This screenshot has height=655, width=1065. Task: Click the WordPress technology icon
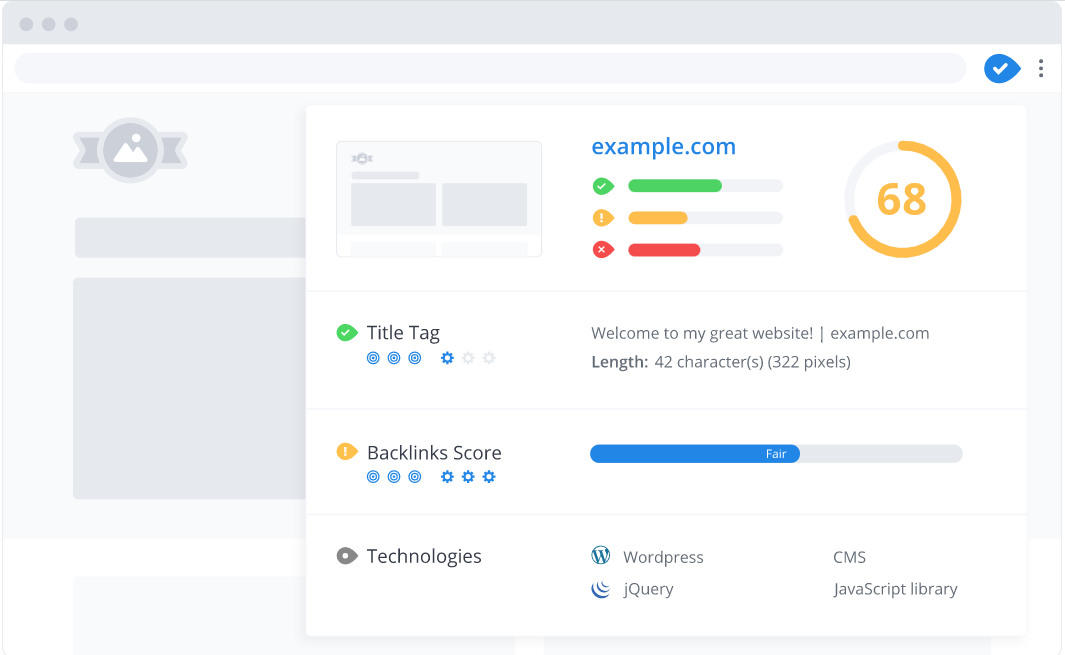coord(600,556)
